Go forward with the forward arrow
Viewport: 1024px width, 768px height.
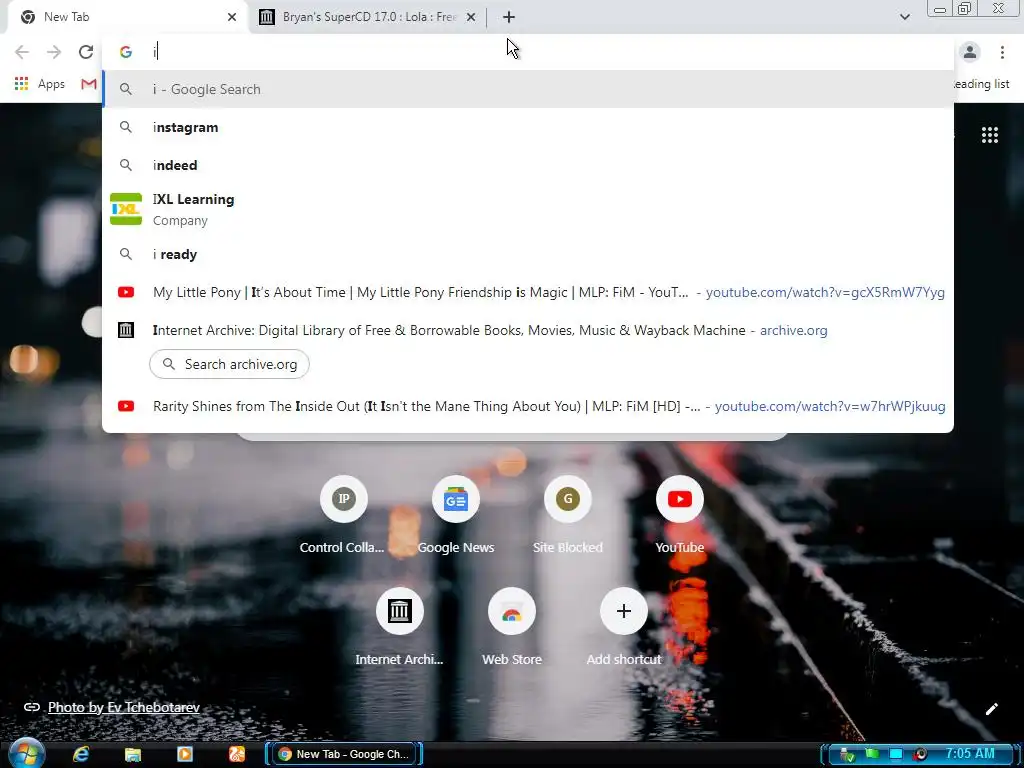(54, 52)
